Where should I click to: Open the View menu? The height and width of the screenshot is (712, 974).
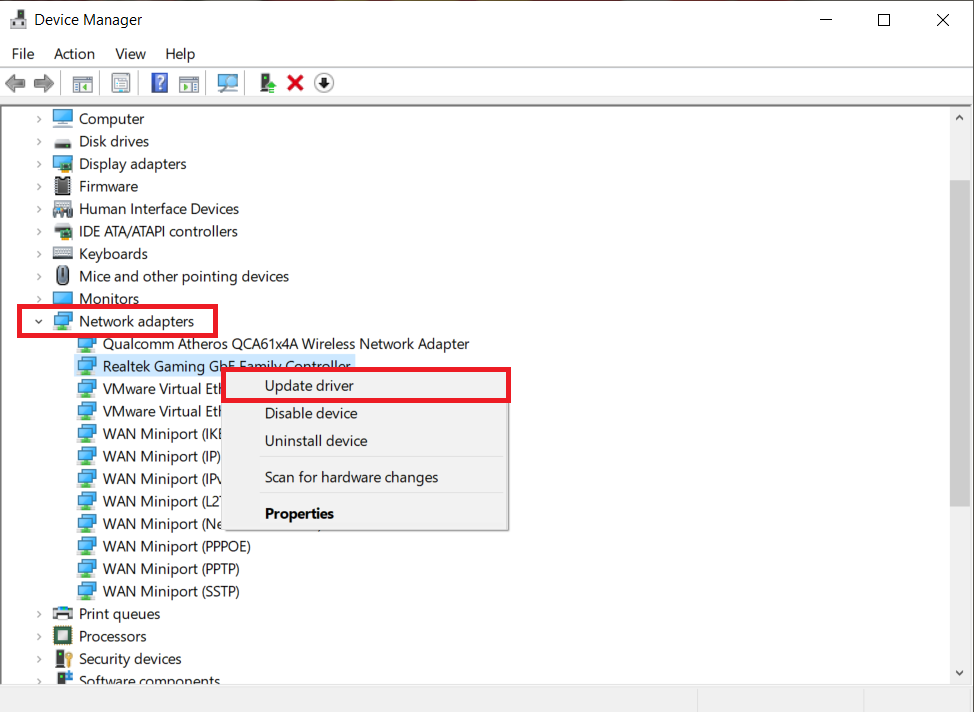point(130,54)
